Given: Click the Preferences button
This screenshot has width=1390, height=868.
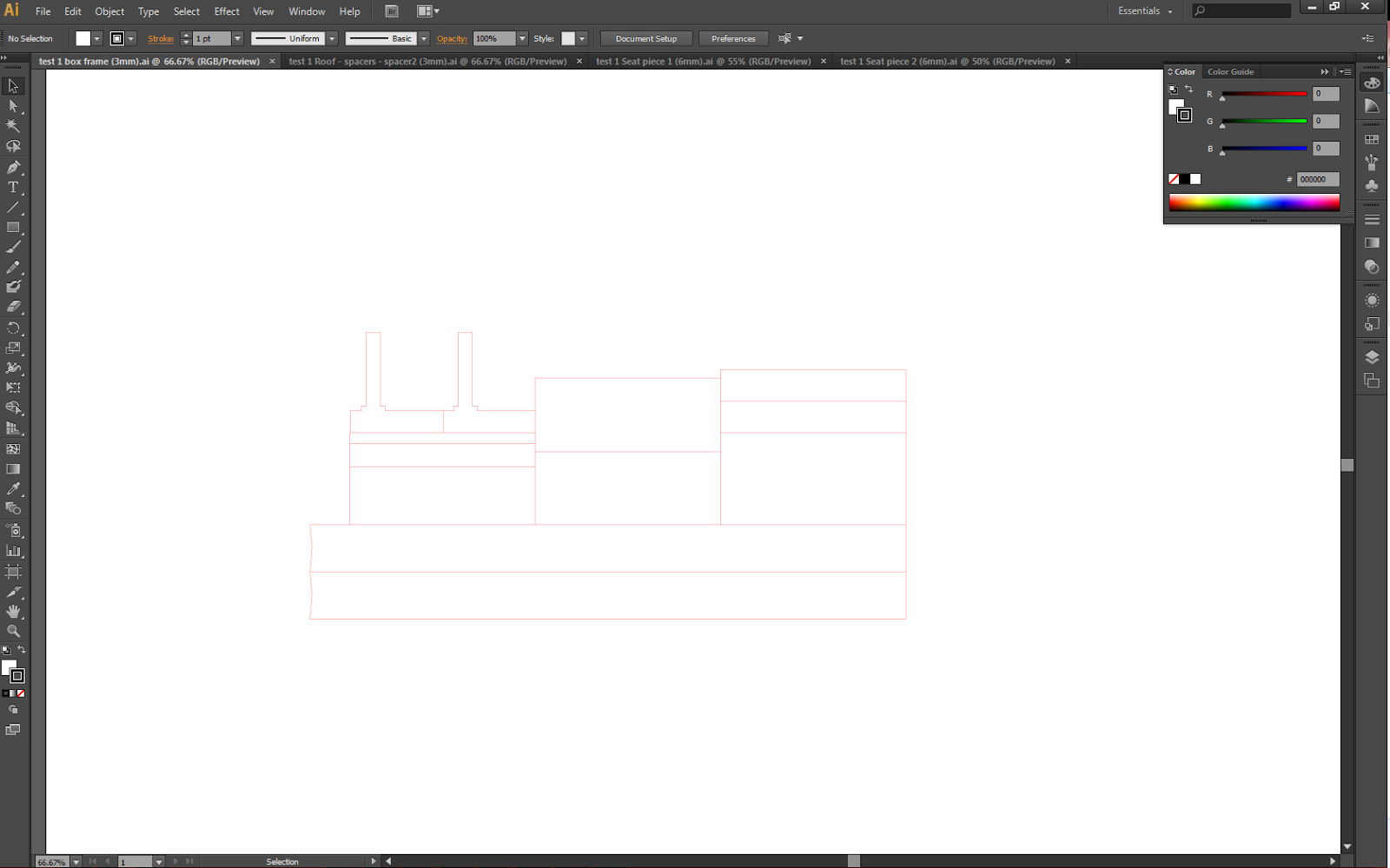Looking at the screenshot, I should [733, 38].
